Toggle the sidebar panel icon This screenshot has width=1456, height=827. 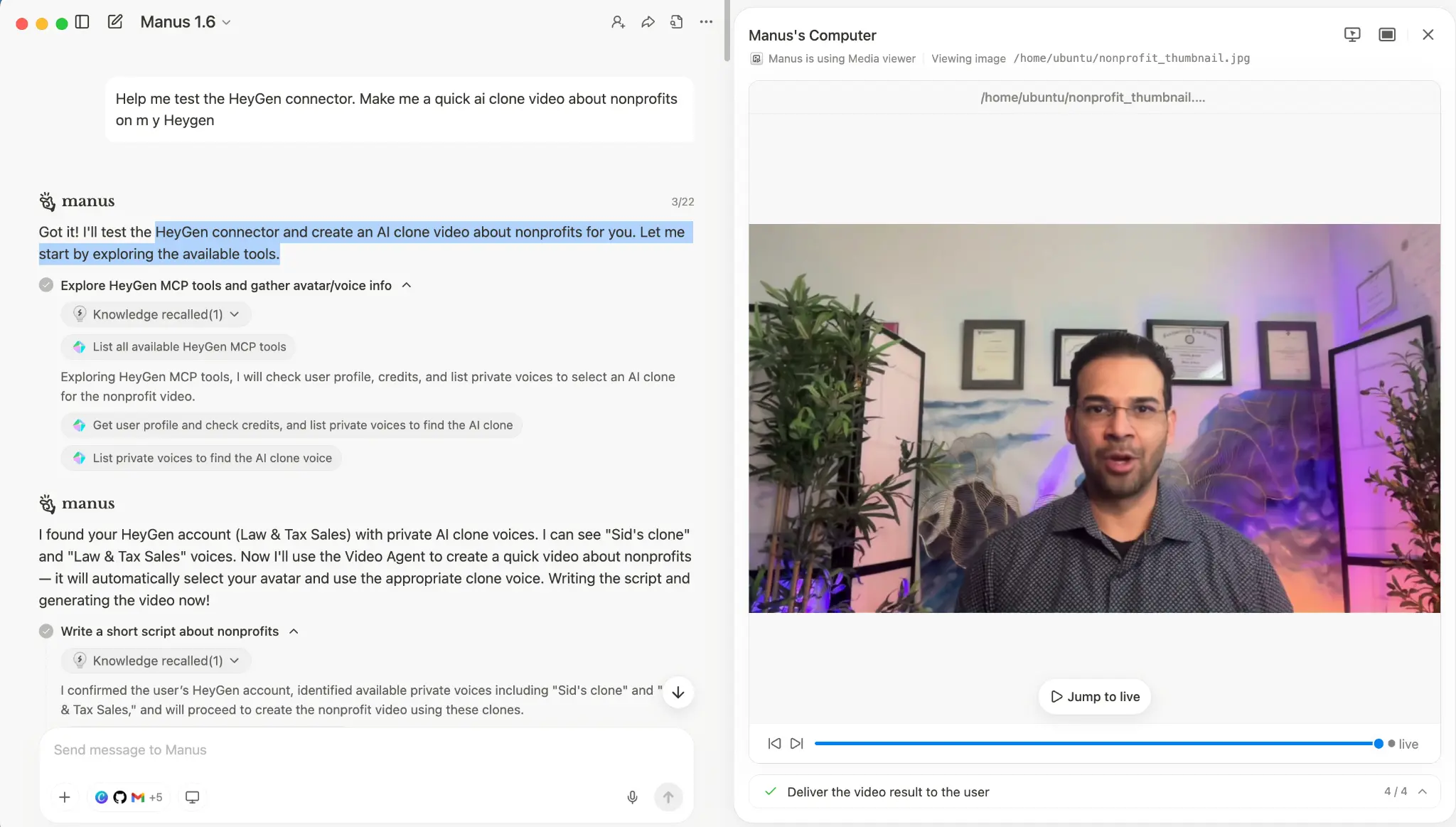tap(82, 22)
